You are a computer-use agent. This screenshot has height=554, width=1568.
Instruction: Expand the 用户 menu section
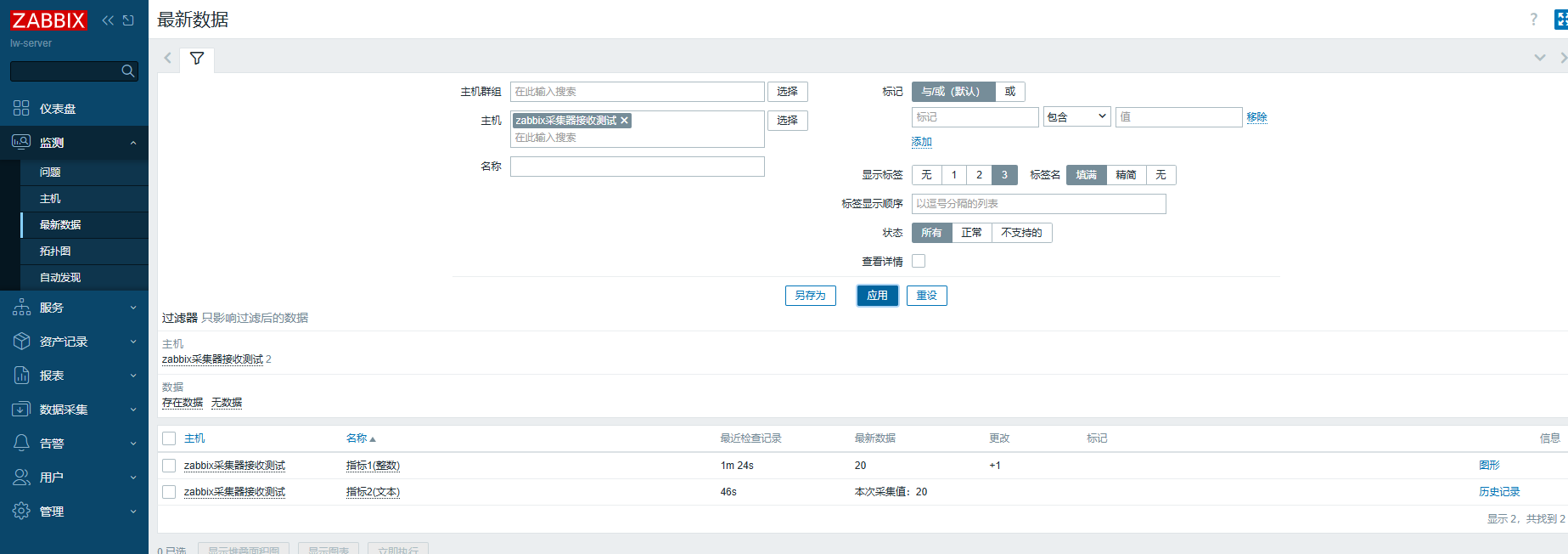coord(133,478)
